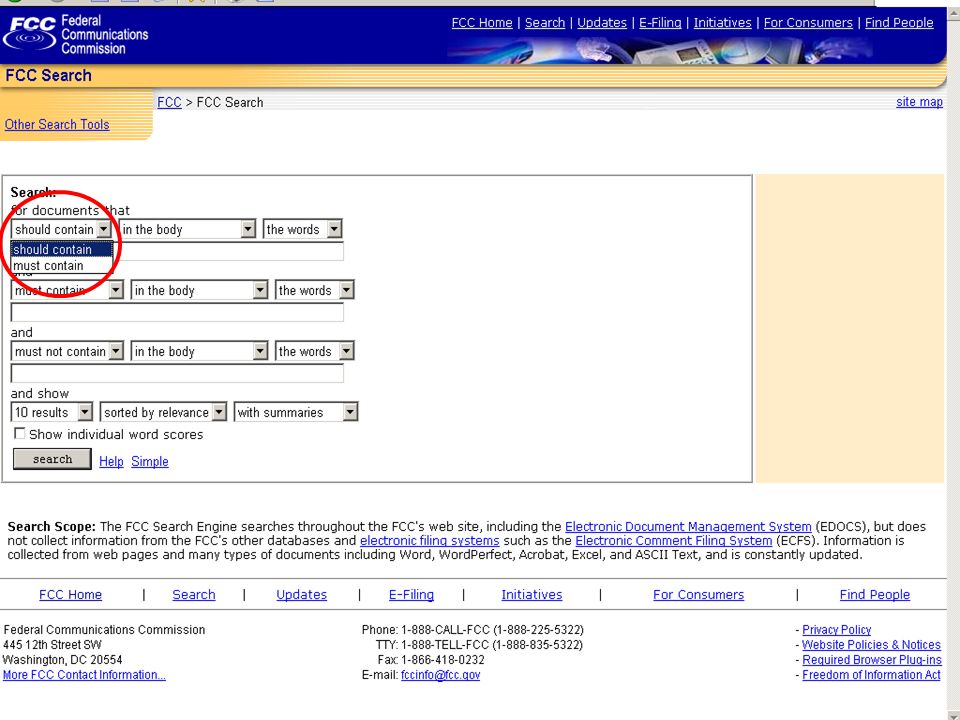Open 'must not contain' dropdown
The width and height of the screenshot is (960, 720).
tap(67, 351)
